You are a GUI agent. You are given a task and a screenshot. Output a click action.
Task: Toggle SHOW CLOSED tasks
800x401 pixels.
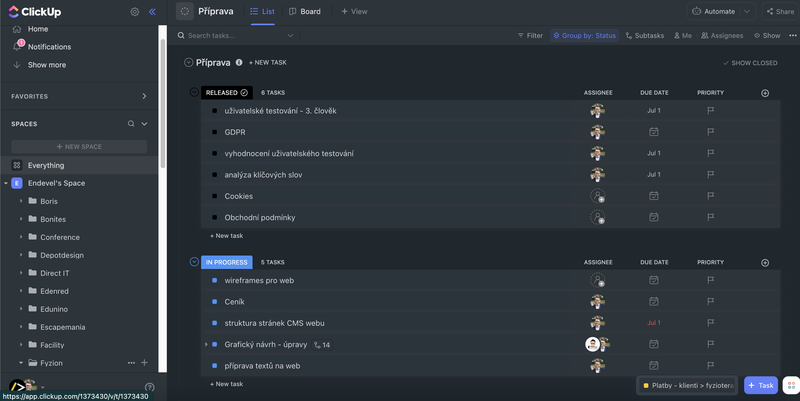(750, 63)
